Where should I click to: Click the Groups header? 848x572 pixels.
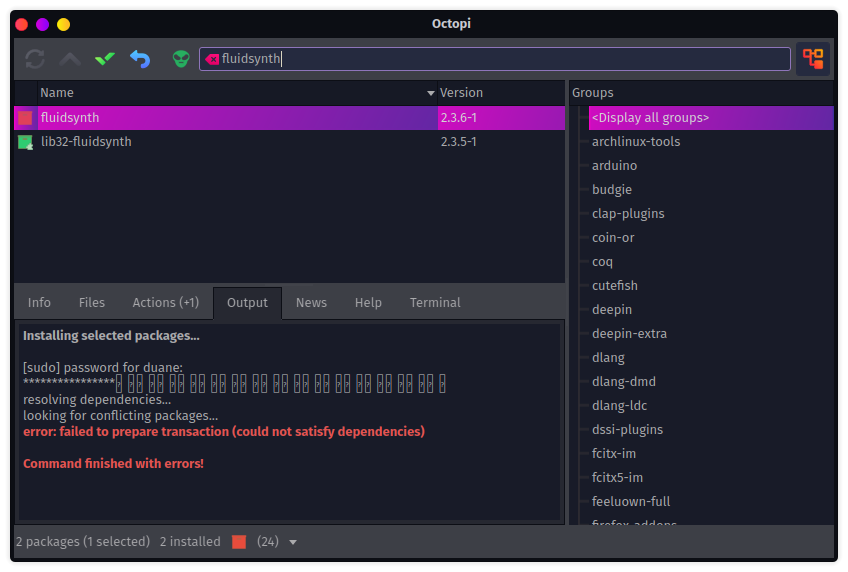(701, 93)
